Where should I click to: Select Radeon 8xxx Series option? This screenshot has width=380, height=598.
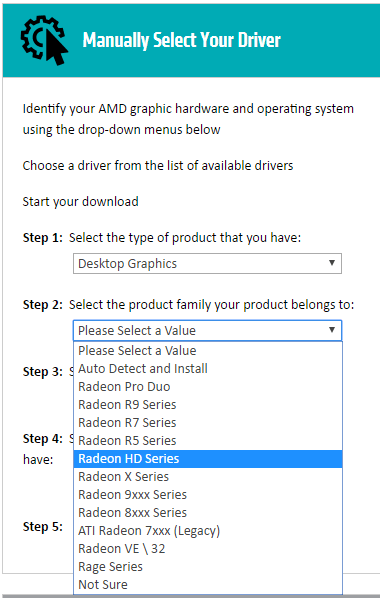[208, 513]
